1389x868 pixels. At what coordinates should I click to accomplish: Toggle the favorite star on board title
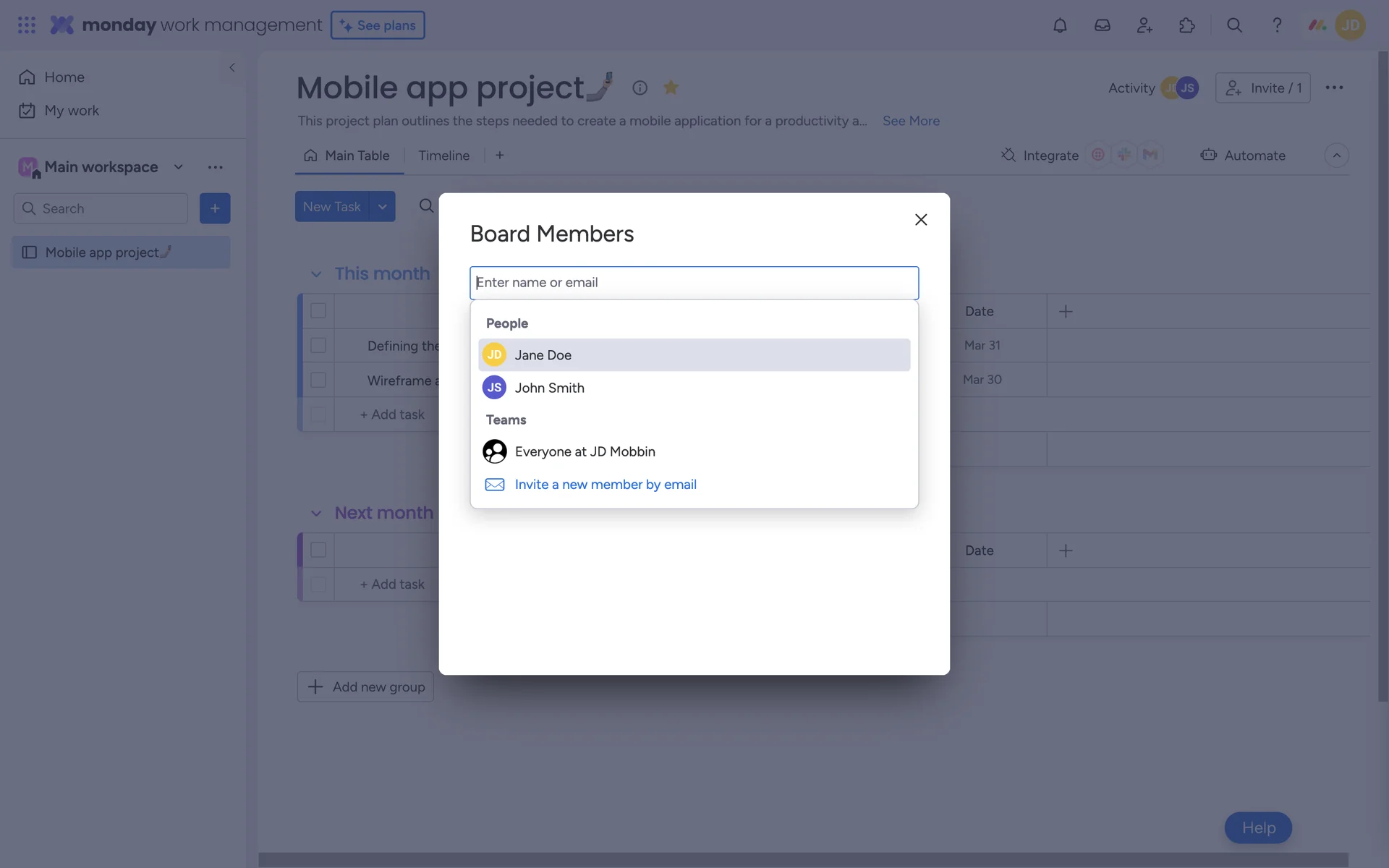[671, 88]
